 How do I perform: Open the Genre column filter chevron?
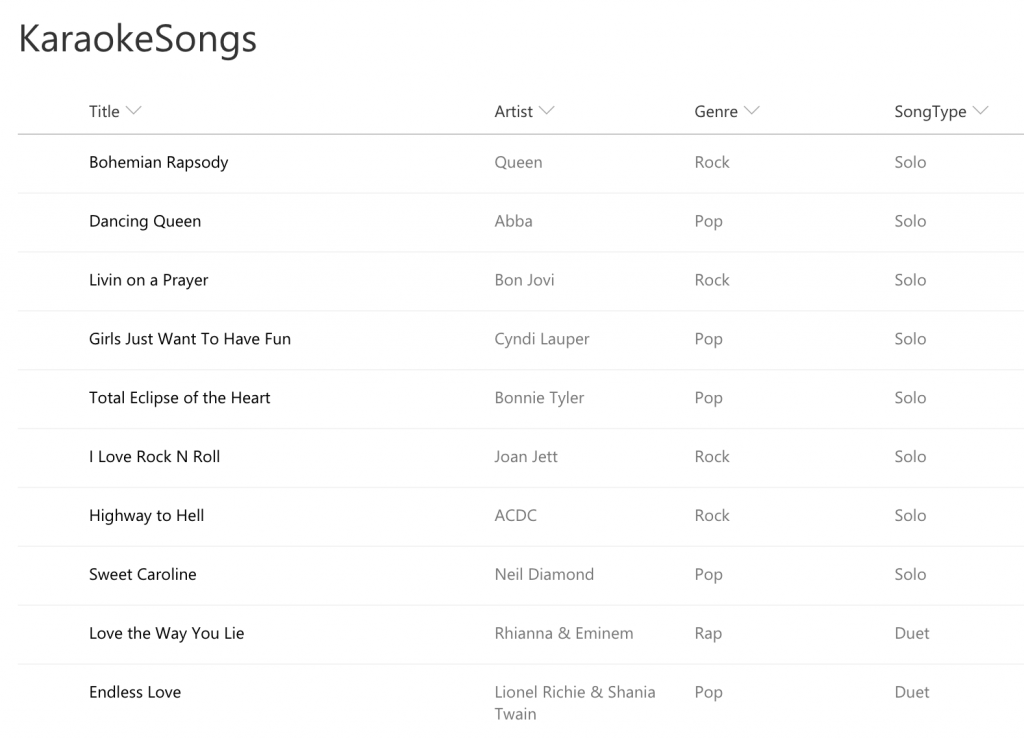point(752,110)
